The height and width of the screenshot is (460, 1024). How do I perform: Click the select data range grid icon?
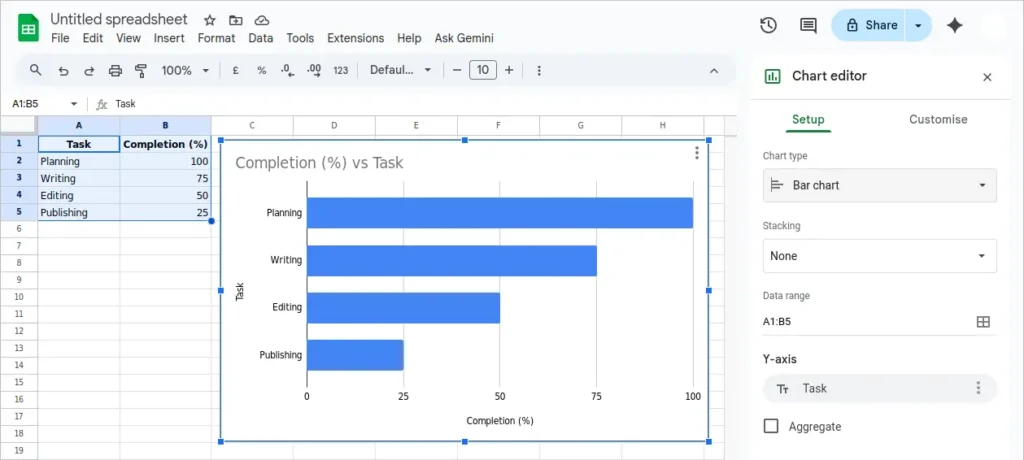point(983,321)
